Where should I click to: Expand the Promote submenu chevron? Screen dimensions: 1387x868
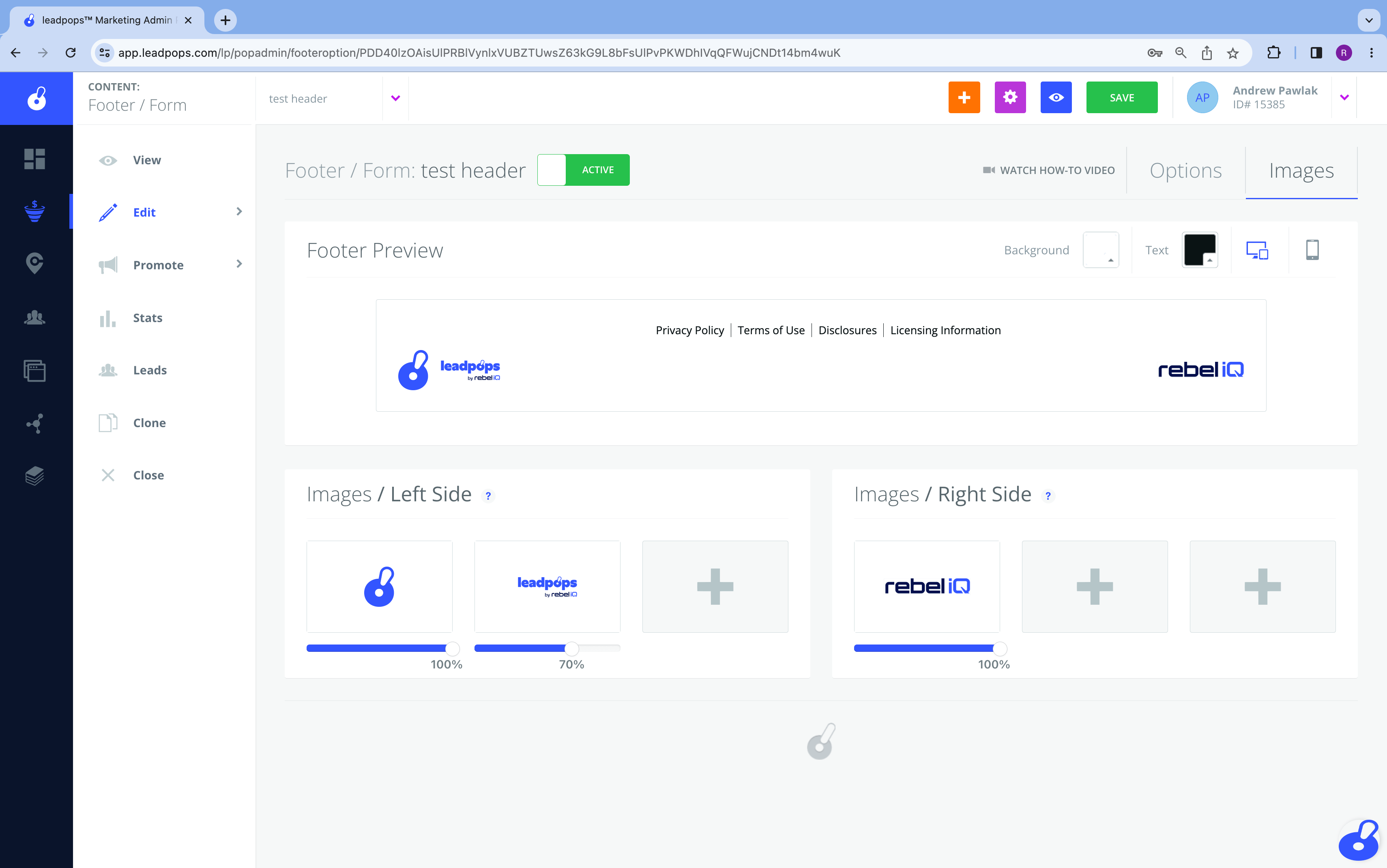point(239,264)
